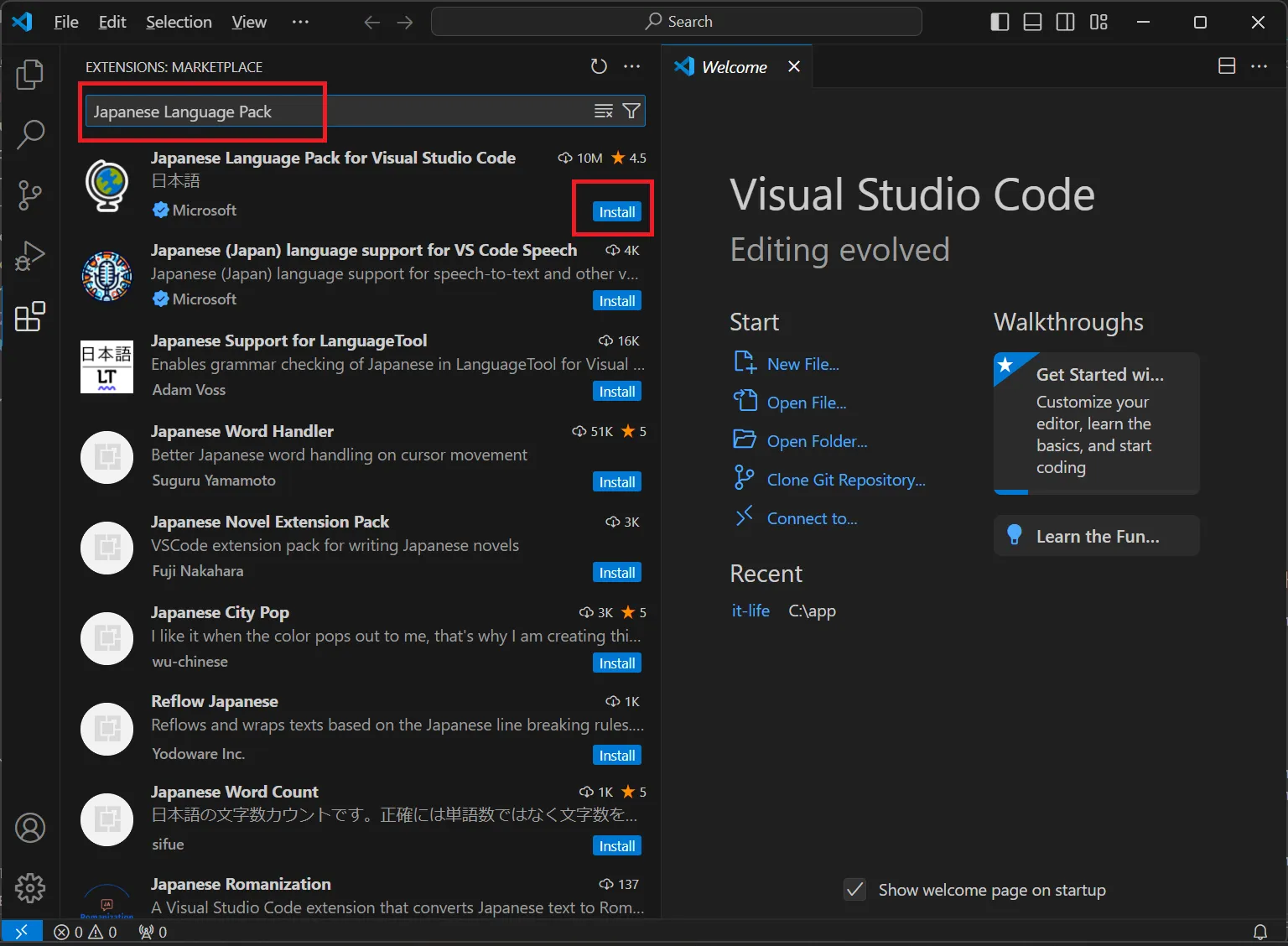Open the Run and Debug view

pyautogui.click(x=30, y=256)
